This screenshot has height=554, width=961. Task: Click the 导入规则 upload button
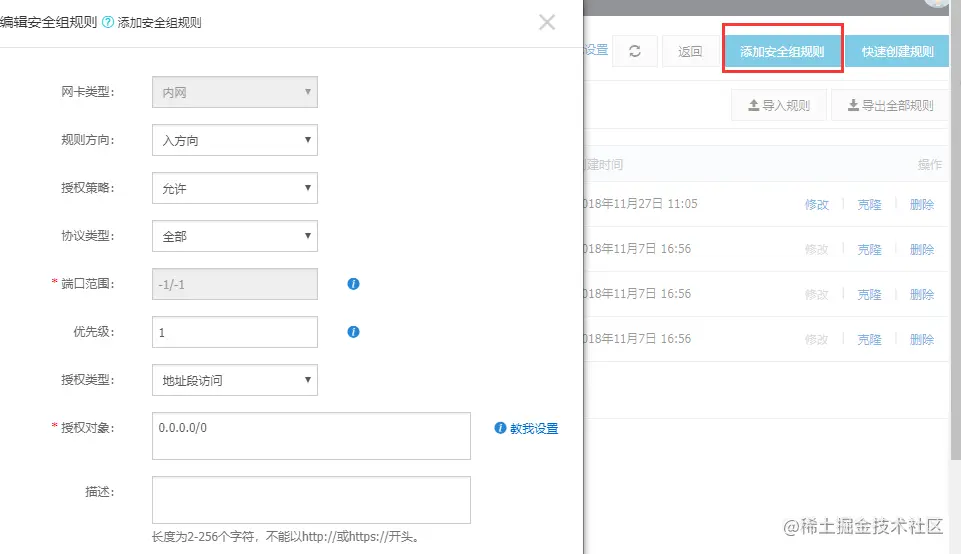(779, 105)
